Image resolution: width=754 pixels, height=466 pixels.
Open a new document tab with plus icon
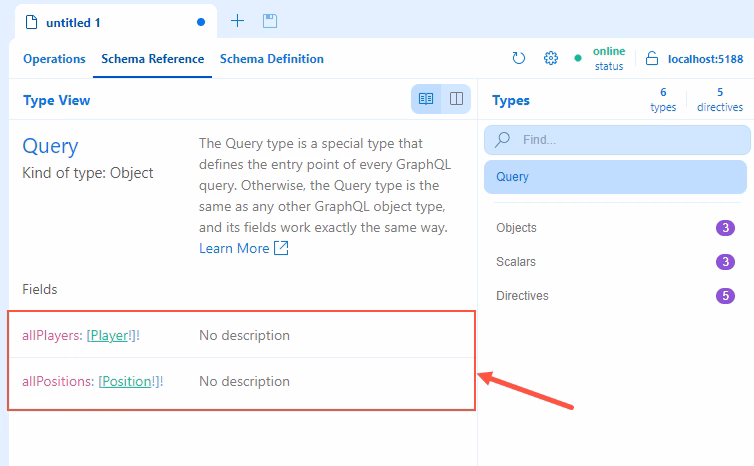238,21
